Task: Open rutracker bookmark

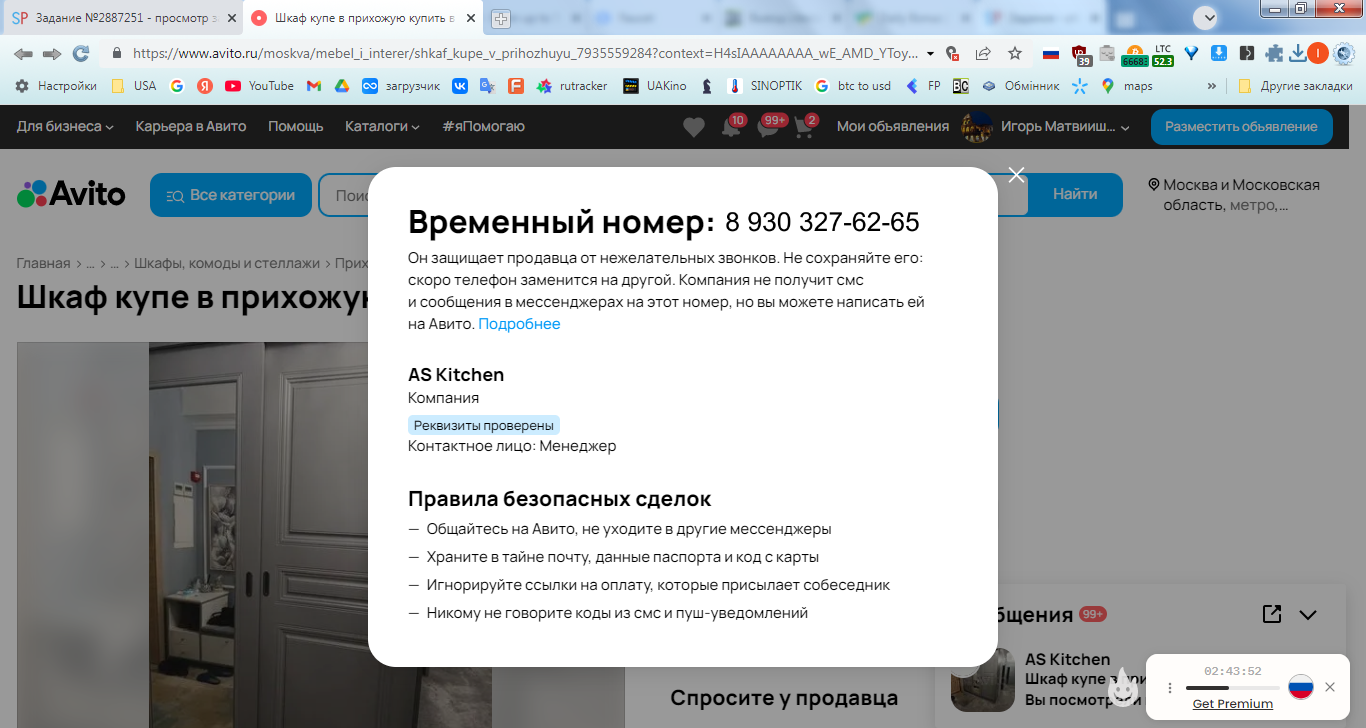Action: (x=572, y=86)
